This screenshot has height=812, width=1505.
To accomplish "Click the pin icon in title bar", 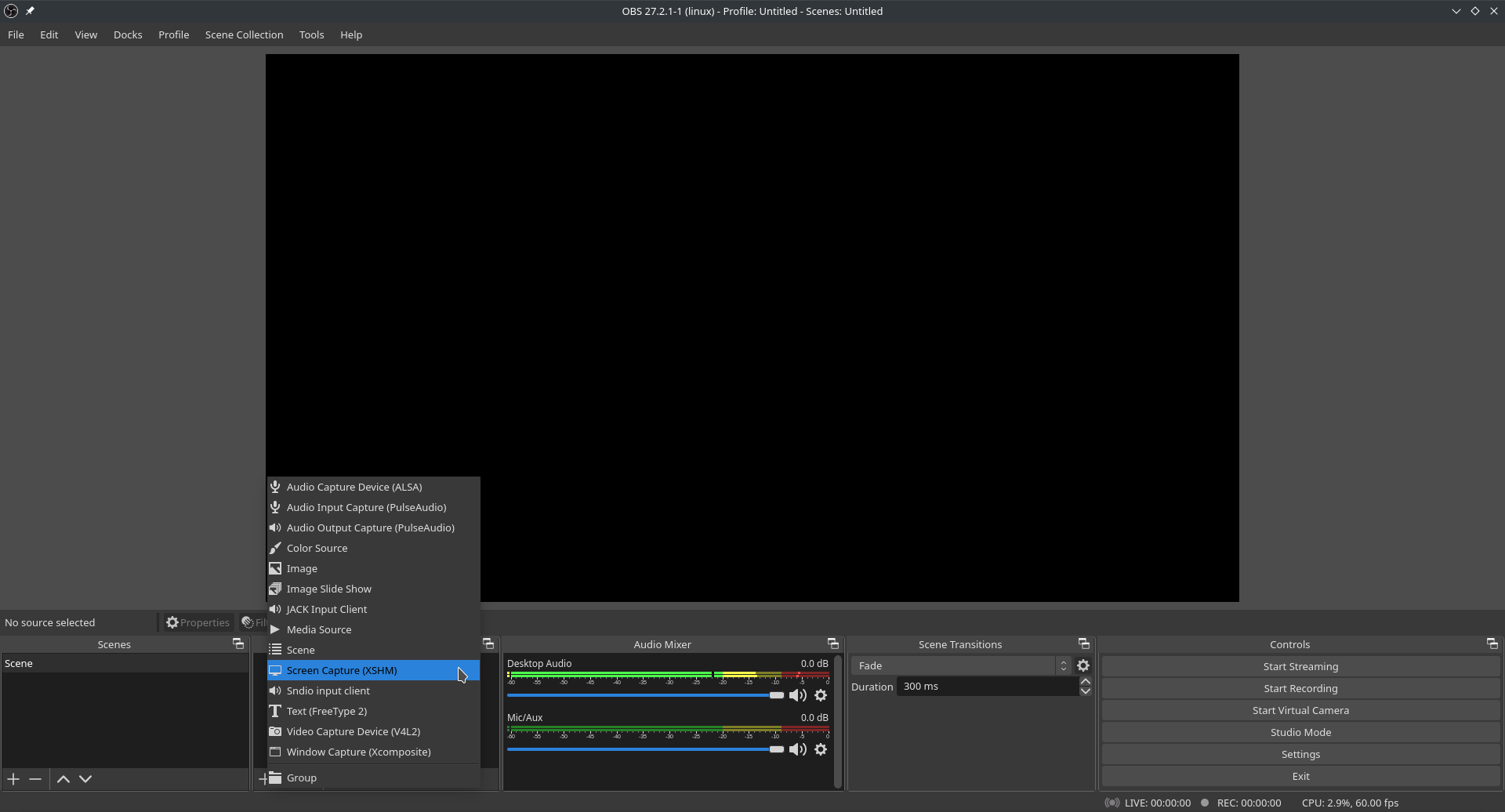I will pos(30,11).
